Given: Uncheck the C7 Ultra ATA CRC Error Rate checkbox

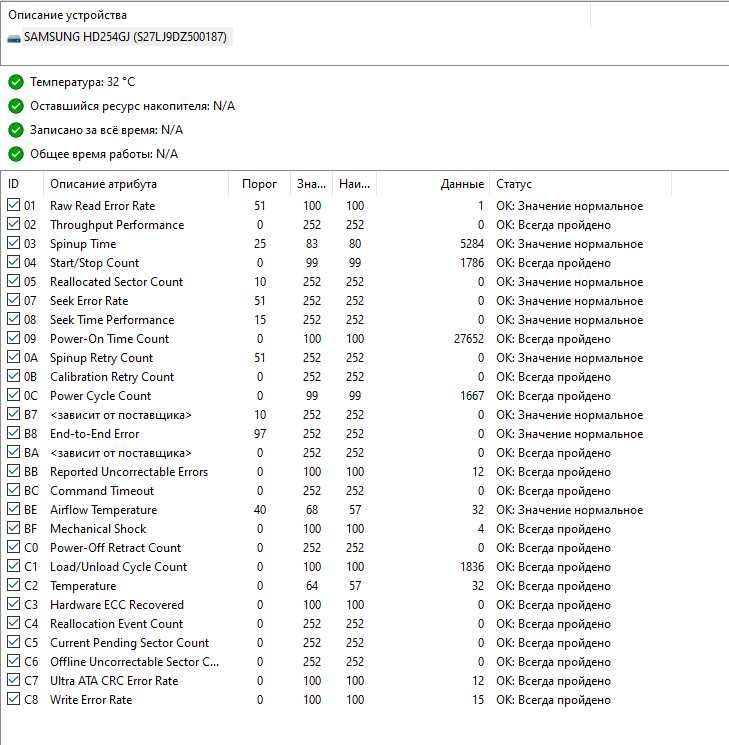Looking at the screenshot, I should point(14,680).
